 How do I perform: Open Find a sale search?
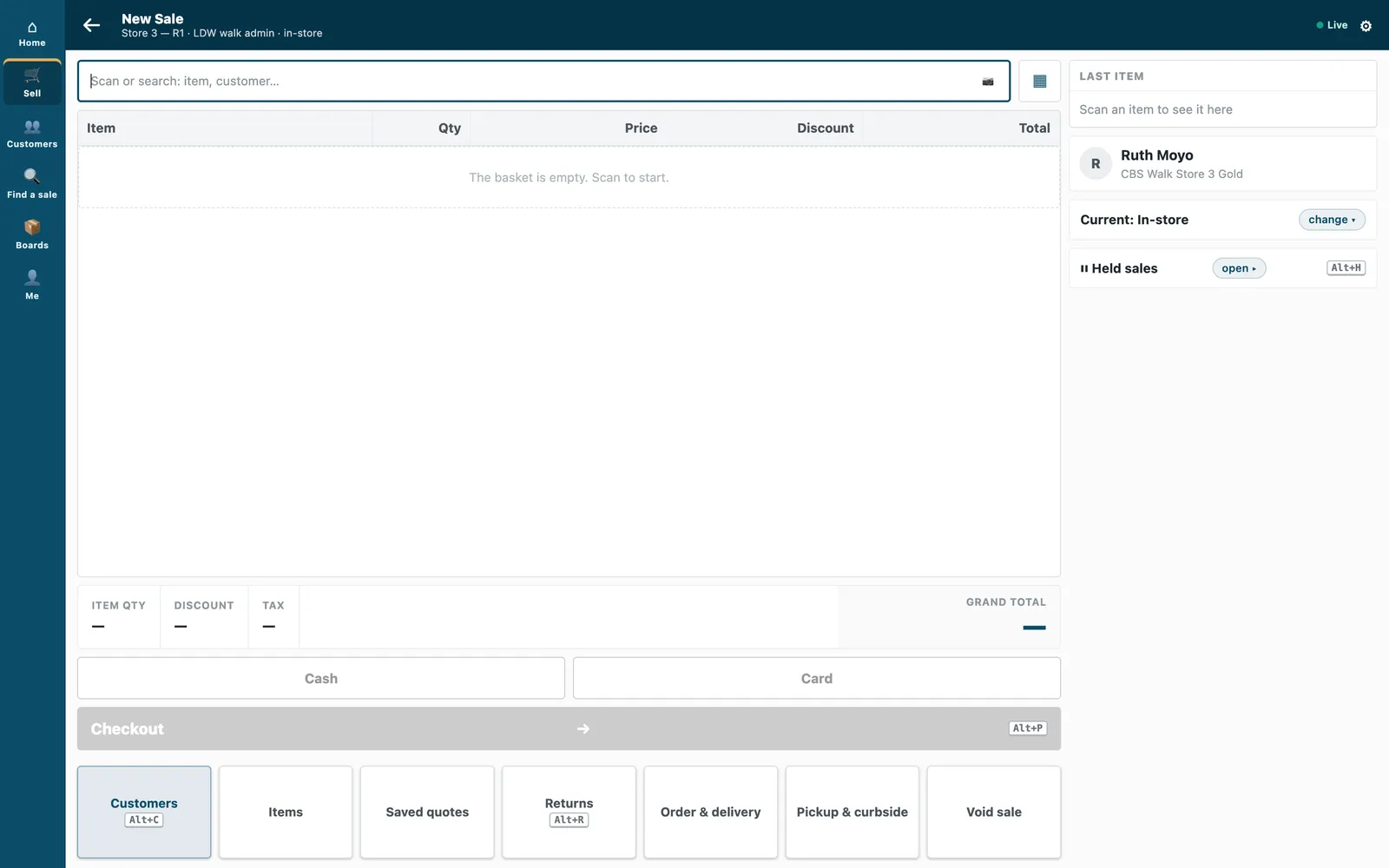pyautogui.click(x=32, y=184)
